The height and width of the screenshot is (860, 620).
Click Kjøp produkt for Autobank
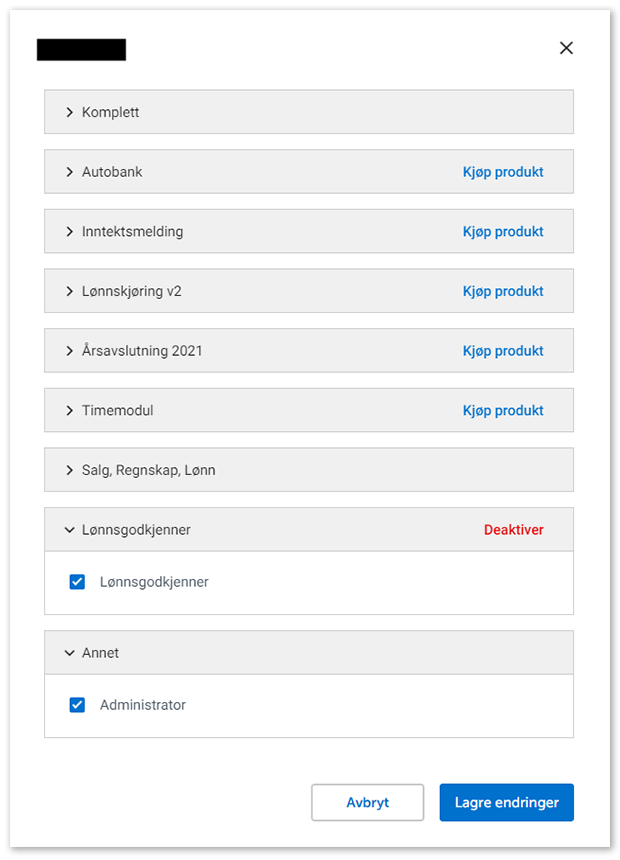pyautogui.click(x=503, y=172)
